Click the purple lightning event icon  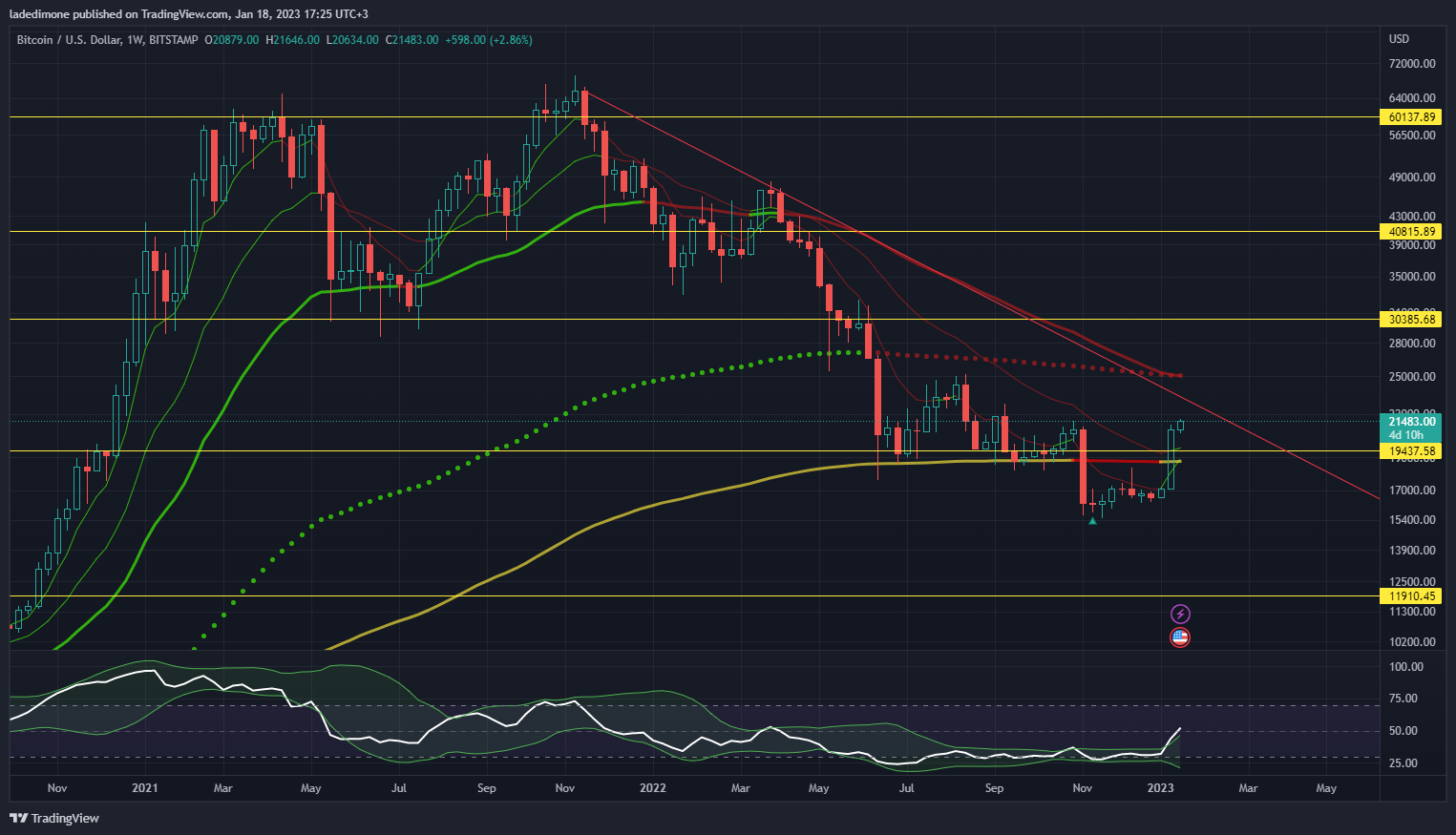[x=1180, y=614]
